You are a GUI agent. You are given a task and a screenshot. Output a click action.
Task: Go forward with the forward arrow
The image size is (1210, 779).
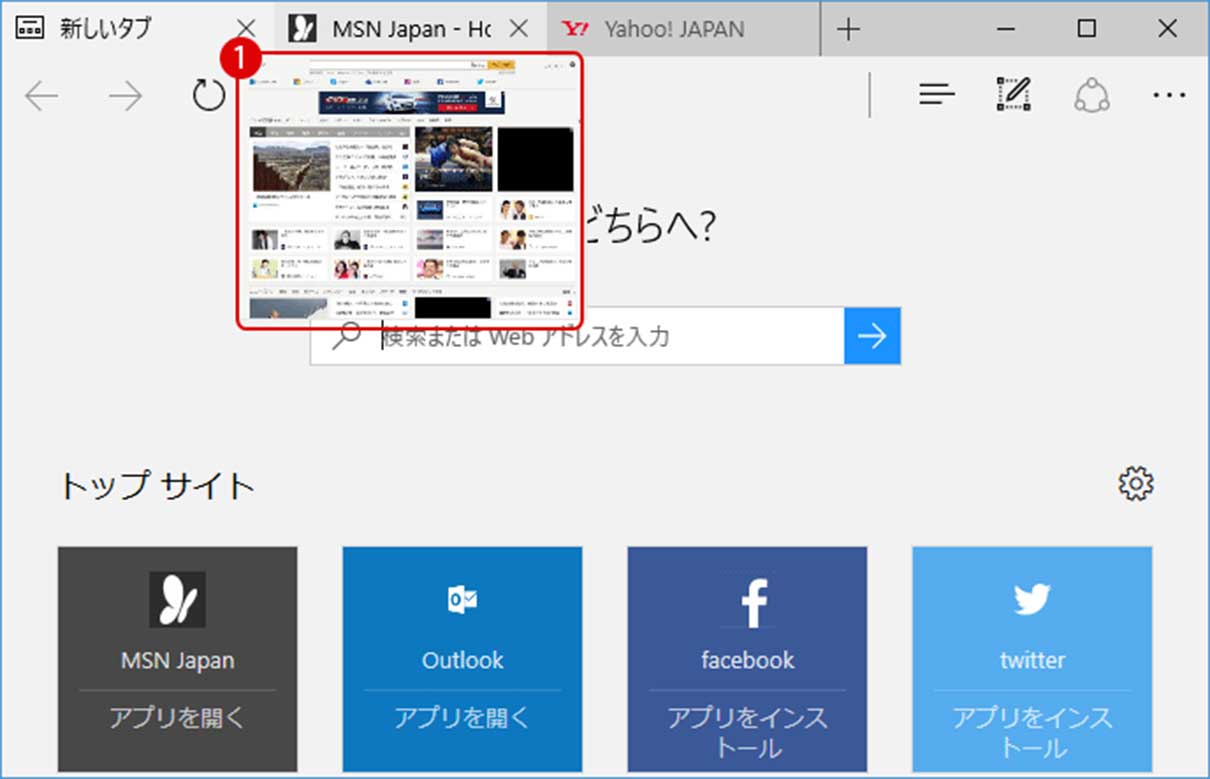point(126,96)
